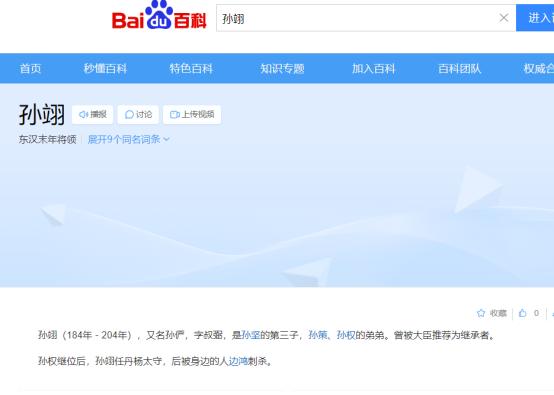Follow the 孙坚 hyperlink
The width and height of the screenshot is (554, 395).
251,335
